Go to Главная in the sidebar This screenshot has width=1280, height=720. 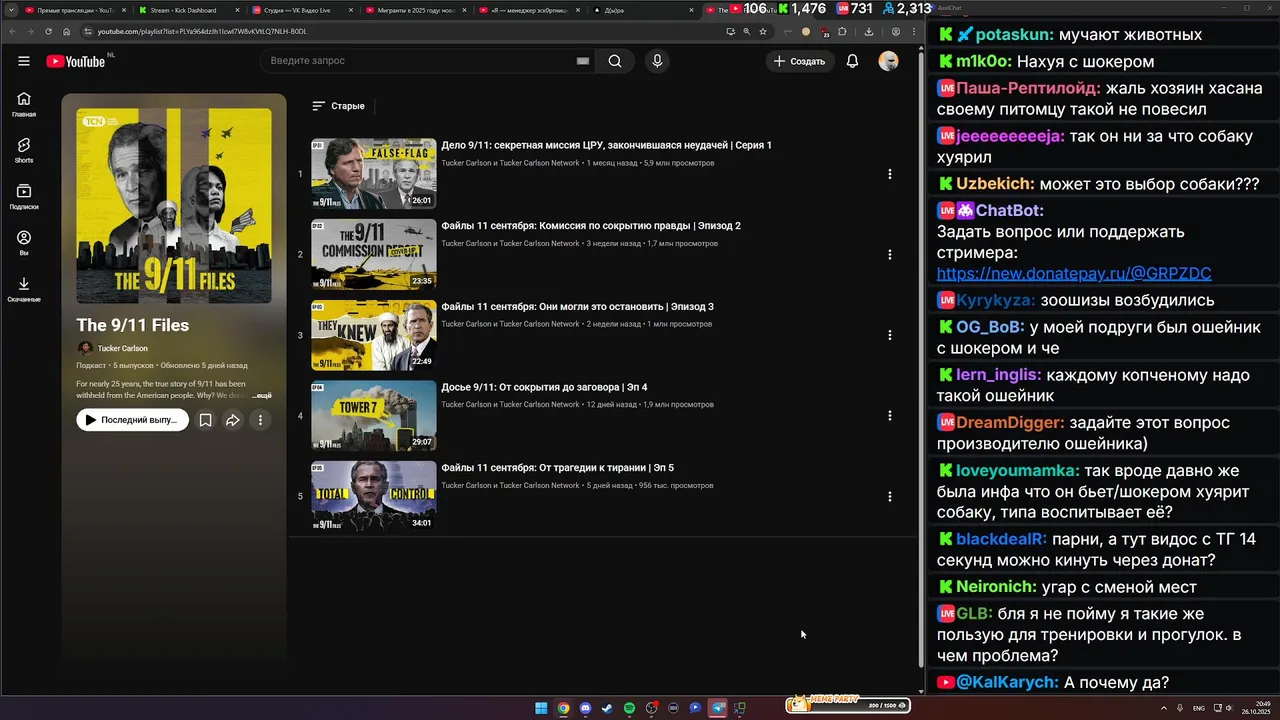(x=24, y=105)
